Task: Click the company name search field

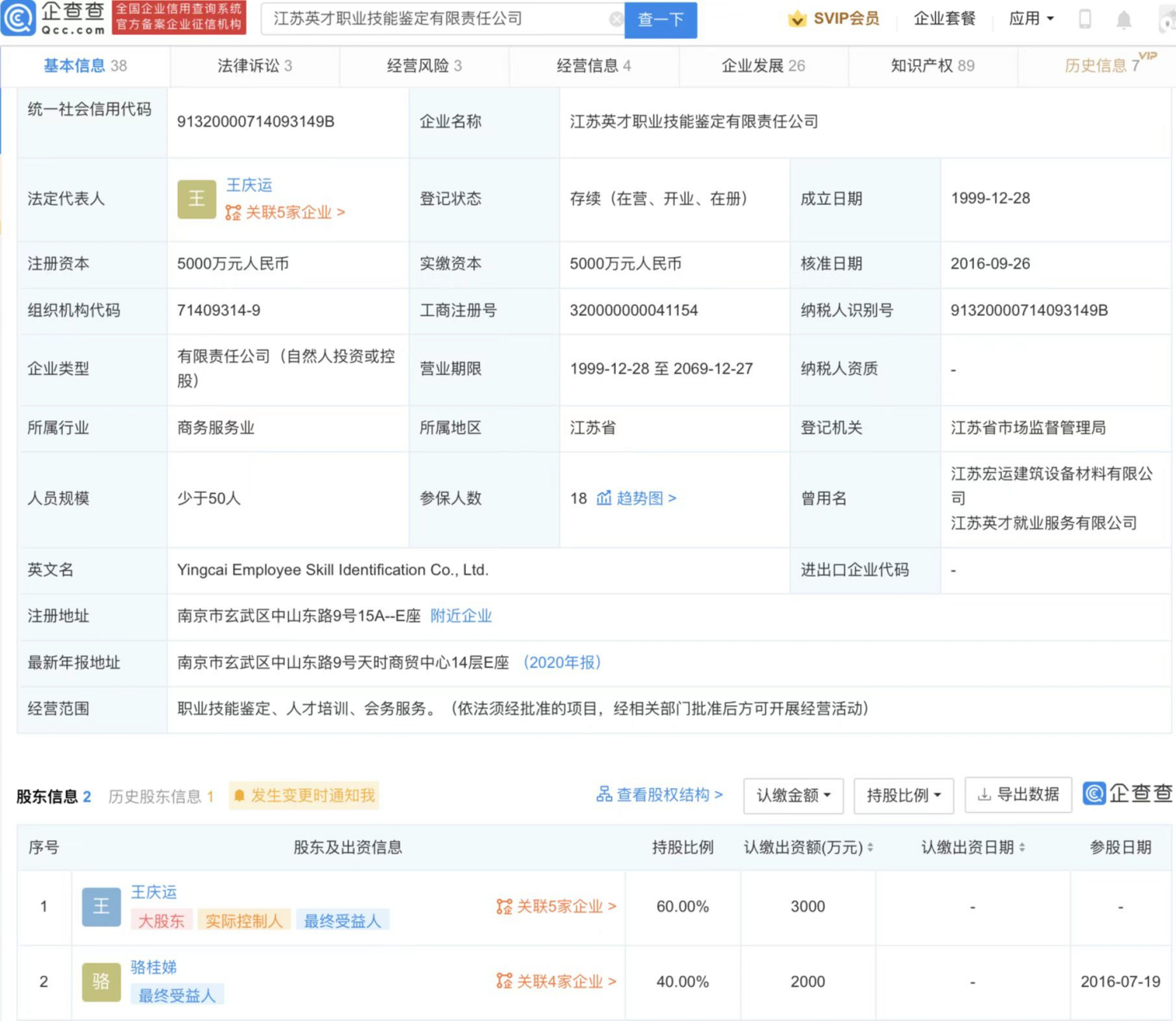Action: (443, 19)
